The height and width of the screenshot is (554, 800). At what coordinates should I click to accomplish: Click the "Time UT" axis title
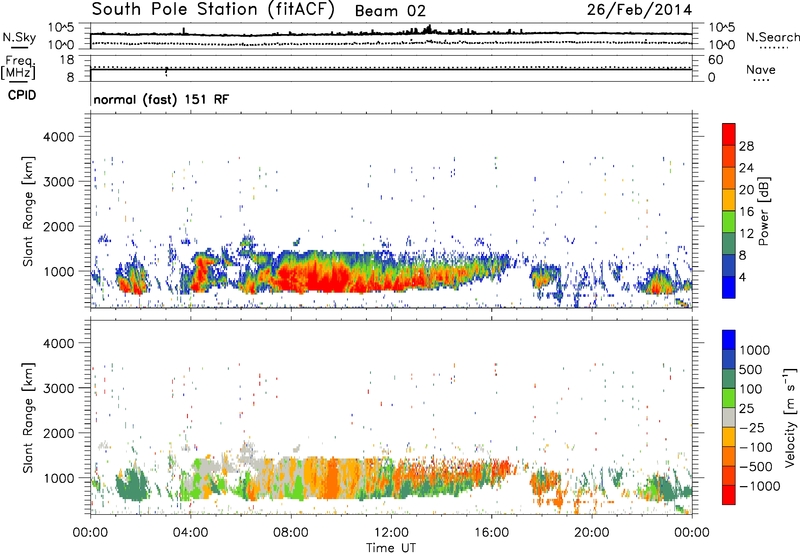click(391, 548)
